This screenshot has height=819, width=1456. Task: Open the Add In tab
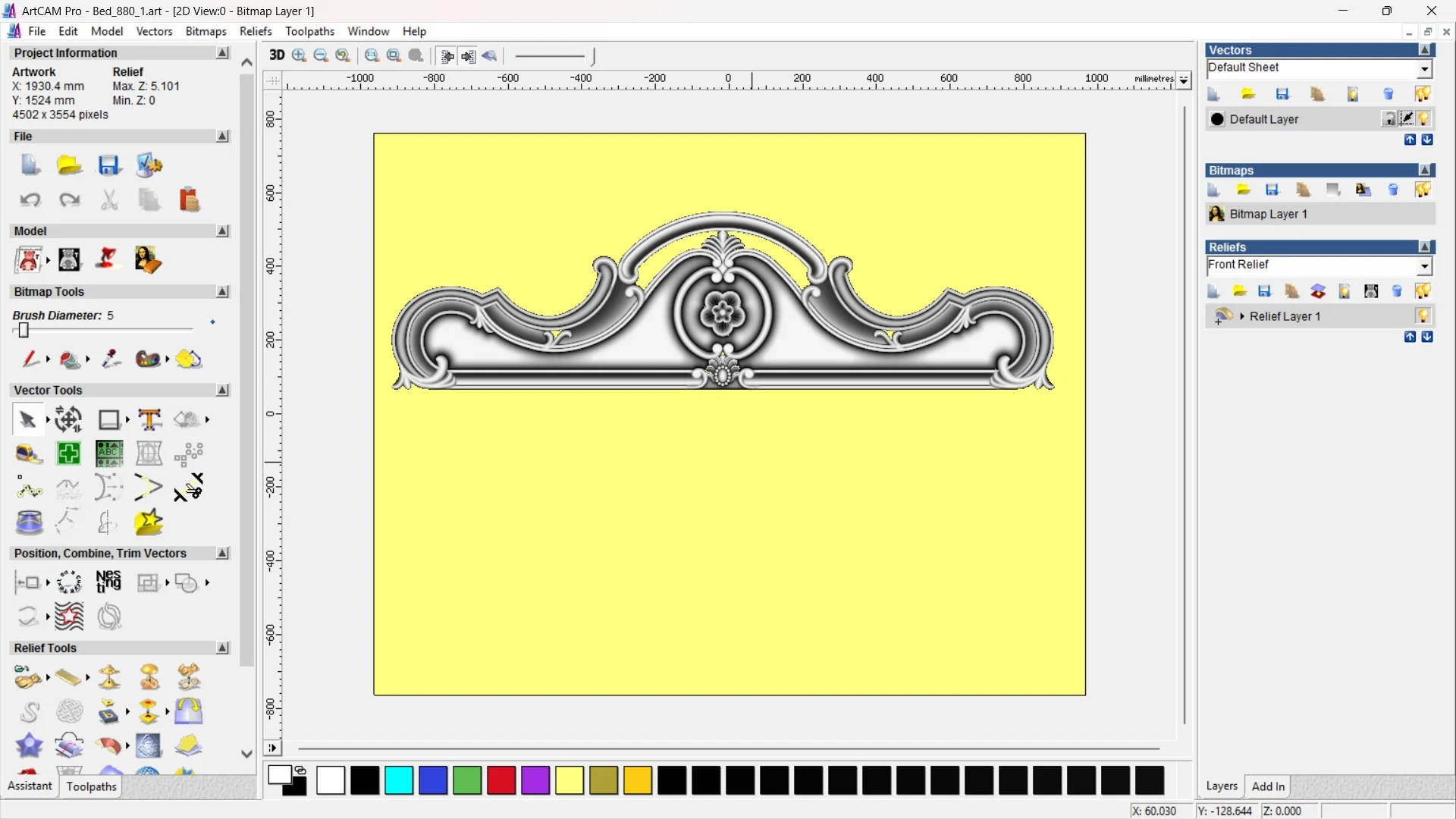(1268, 786)
